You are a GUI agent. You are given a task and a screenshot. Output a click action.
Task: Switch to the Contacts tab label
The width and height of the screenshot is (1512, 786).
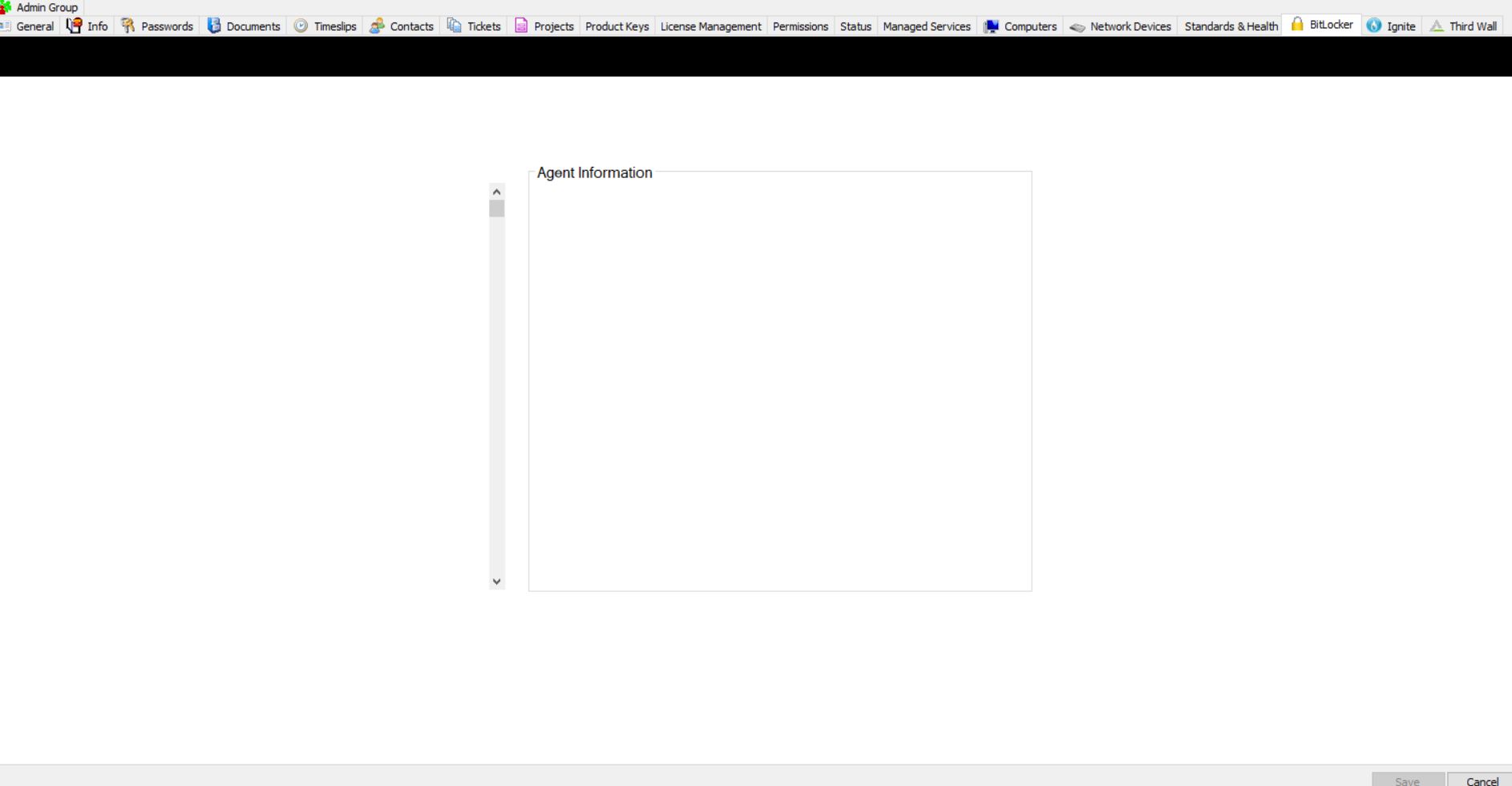[411, 26]
